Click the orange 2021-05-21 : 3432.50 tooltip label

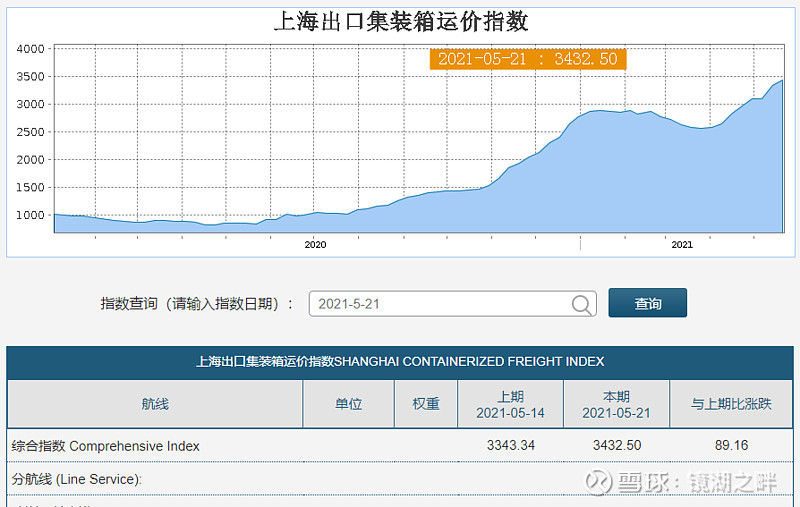pyautogui.click(x=528, y=59)
